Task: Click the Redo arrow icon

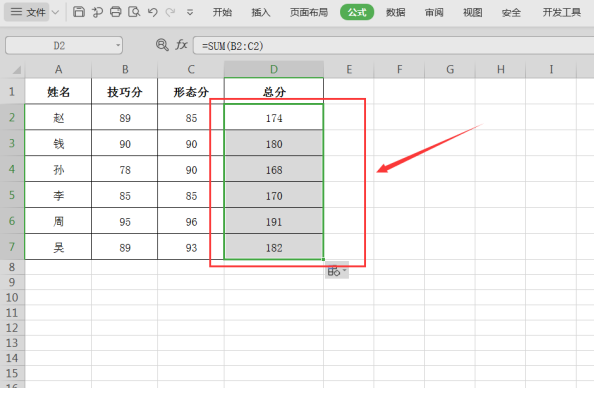Action: 170,12
